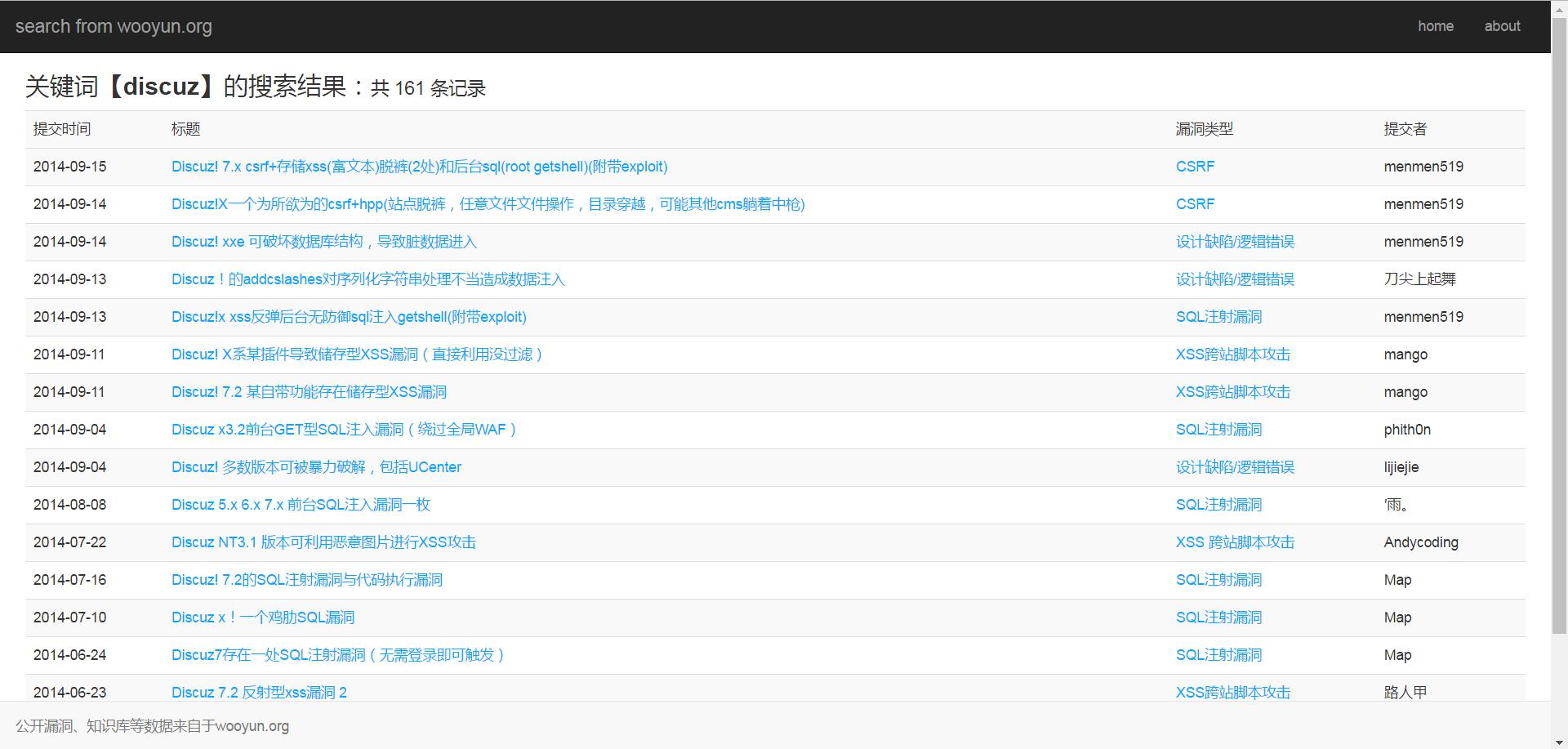1568x749 pixels.
Task: Open the Discuz!x xss反弹后台 sql注入 report
Action: click(x=349, y=317)
